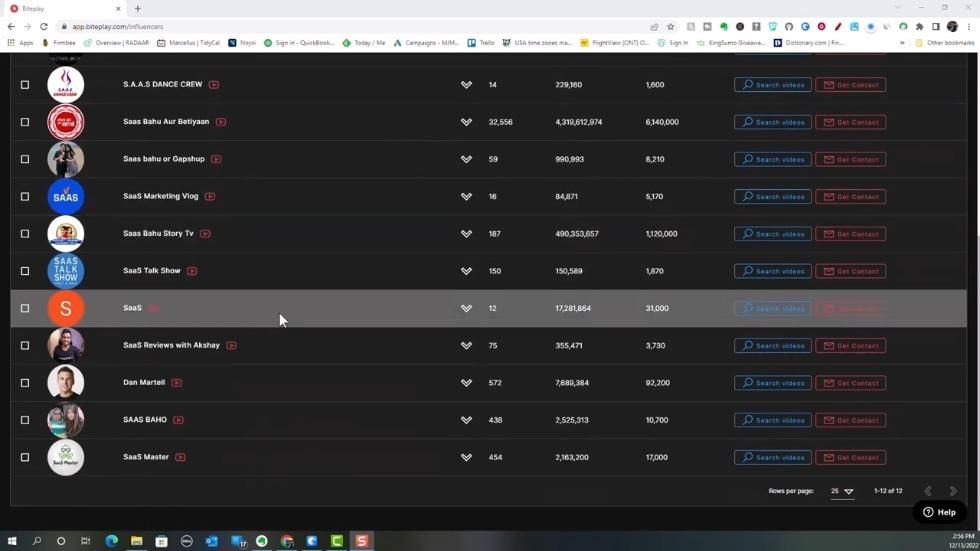Open the Rows per page dropdown

tap(842, 491)
